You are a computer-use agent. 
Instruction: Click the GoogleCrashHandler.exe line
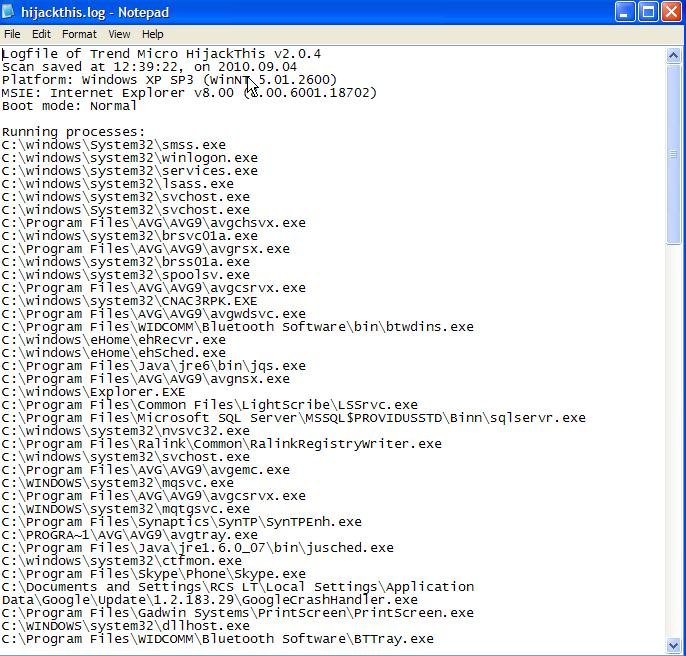[x=238, y=593]
